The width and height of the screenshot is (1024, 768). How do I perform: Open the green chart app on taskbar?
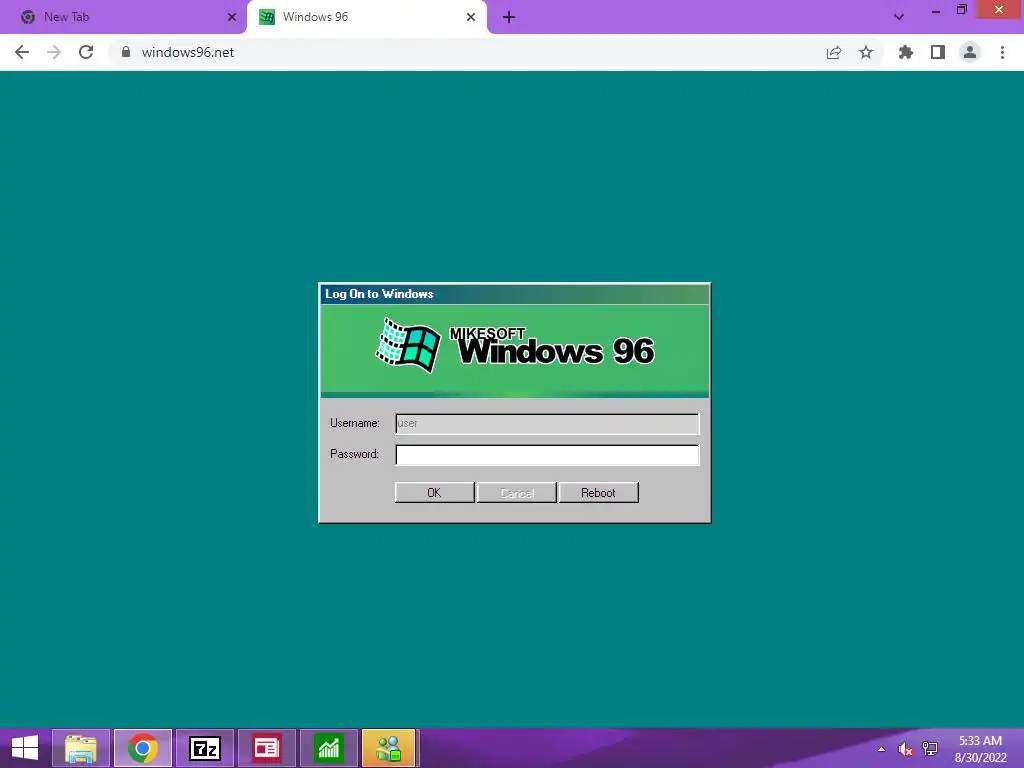click(x=328, y=748)
